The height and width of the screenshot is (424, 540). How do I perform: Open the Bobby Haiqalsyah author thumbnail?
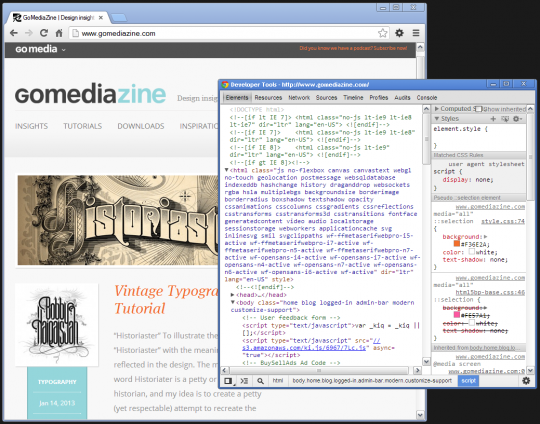click(56, 325)
